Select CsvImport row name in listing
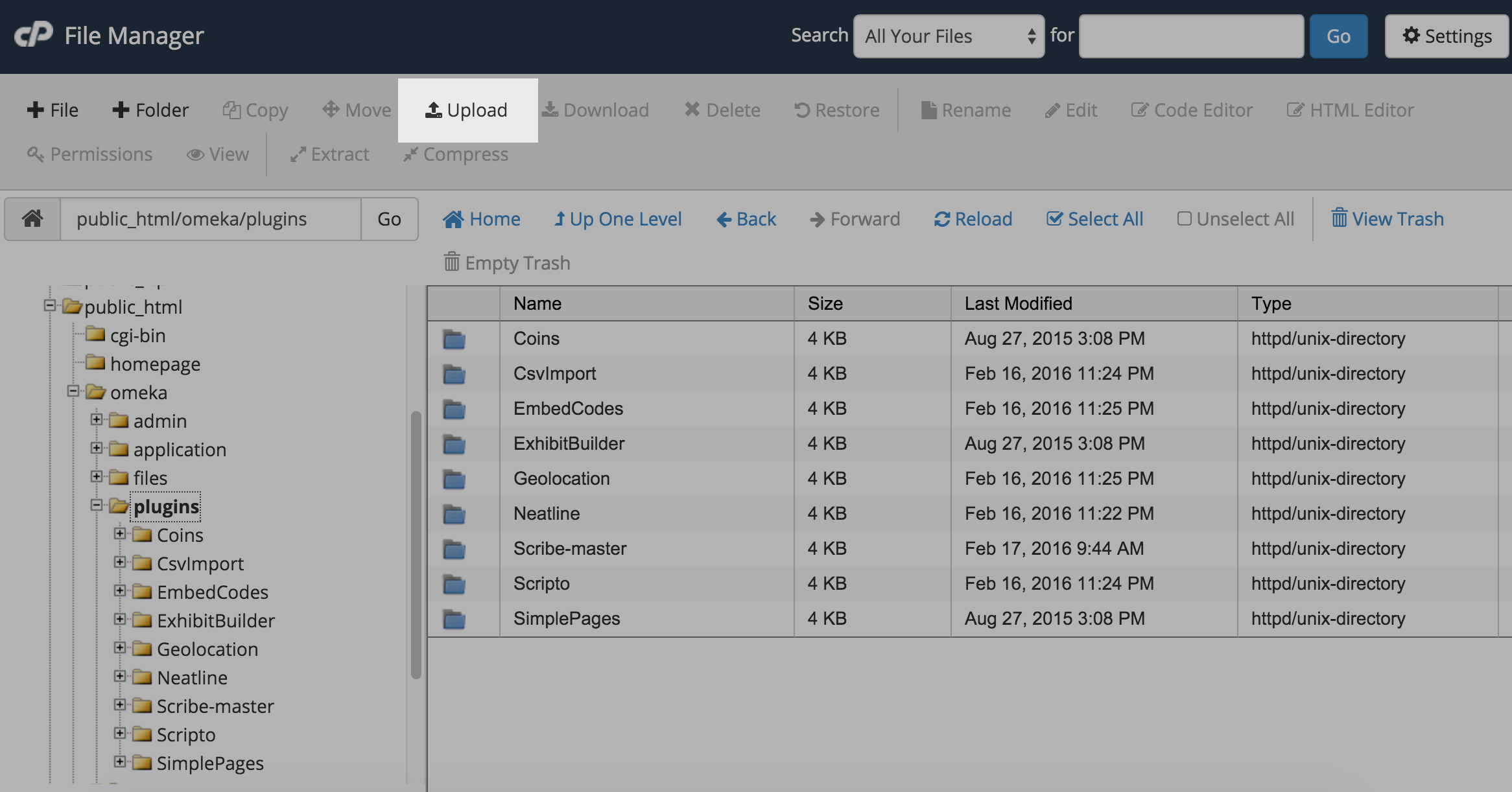1512x792 pixels. [x=554, y=373]
